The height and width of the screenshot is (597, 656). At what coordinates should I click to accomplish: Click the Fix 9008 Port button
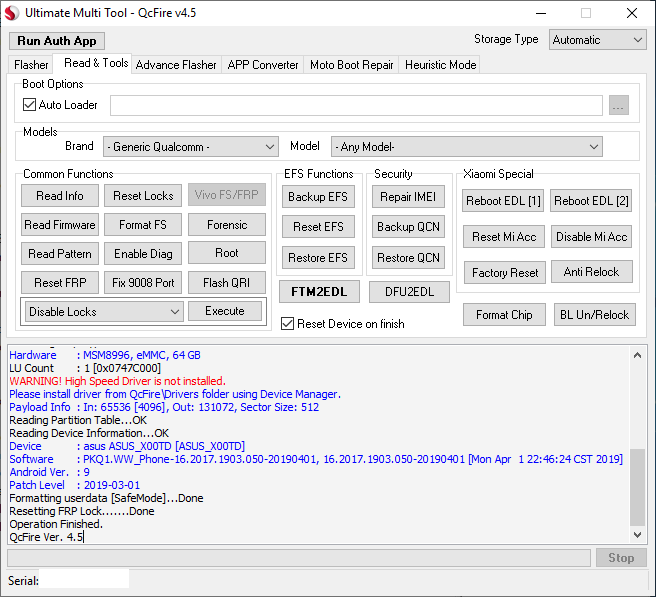click(x=143, y=282)
